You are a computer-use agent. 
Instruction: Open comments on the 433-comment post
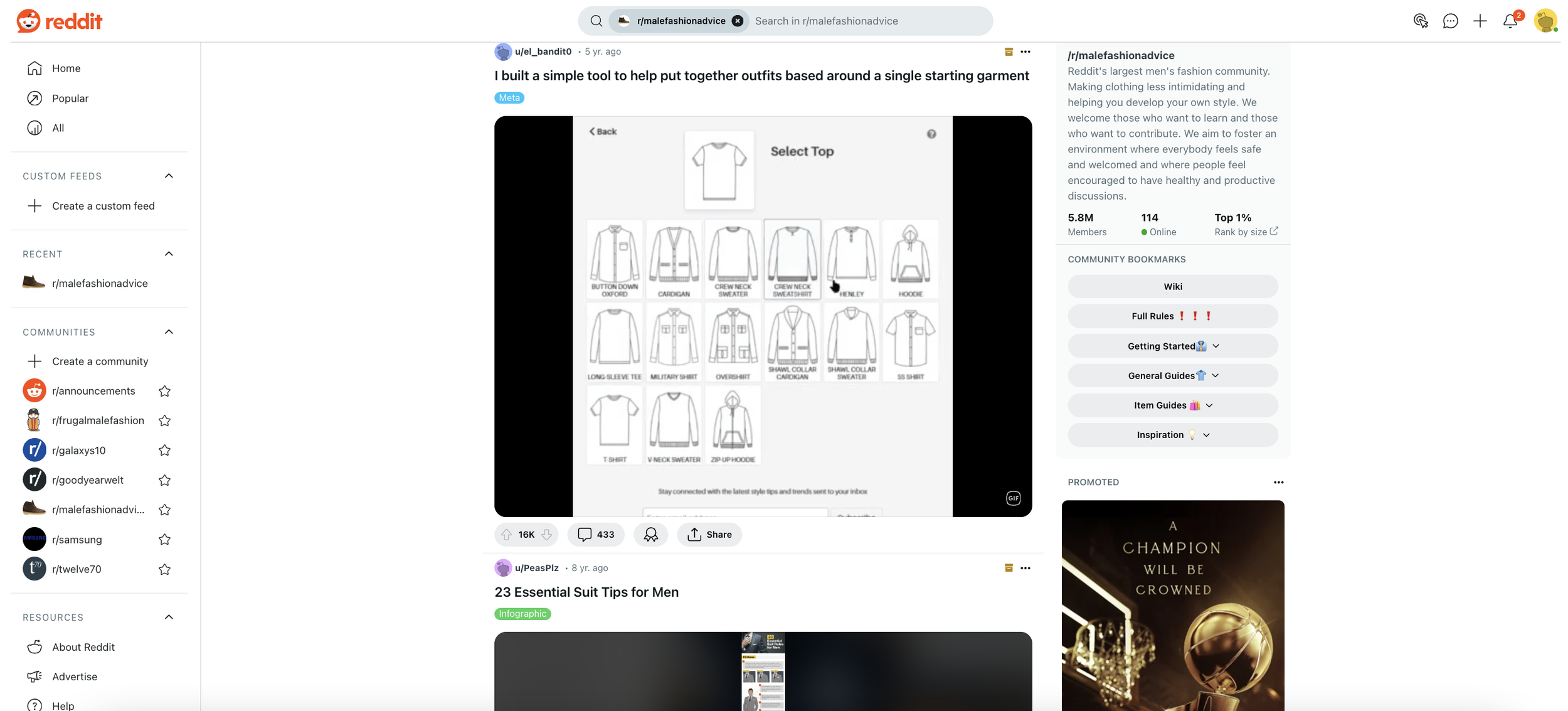pyautogui.click(x=595, y=535)
